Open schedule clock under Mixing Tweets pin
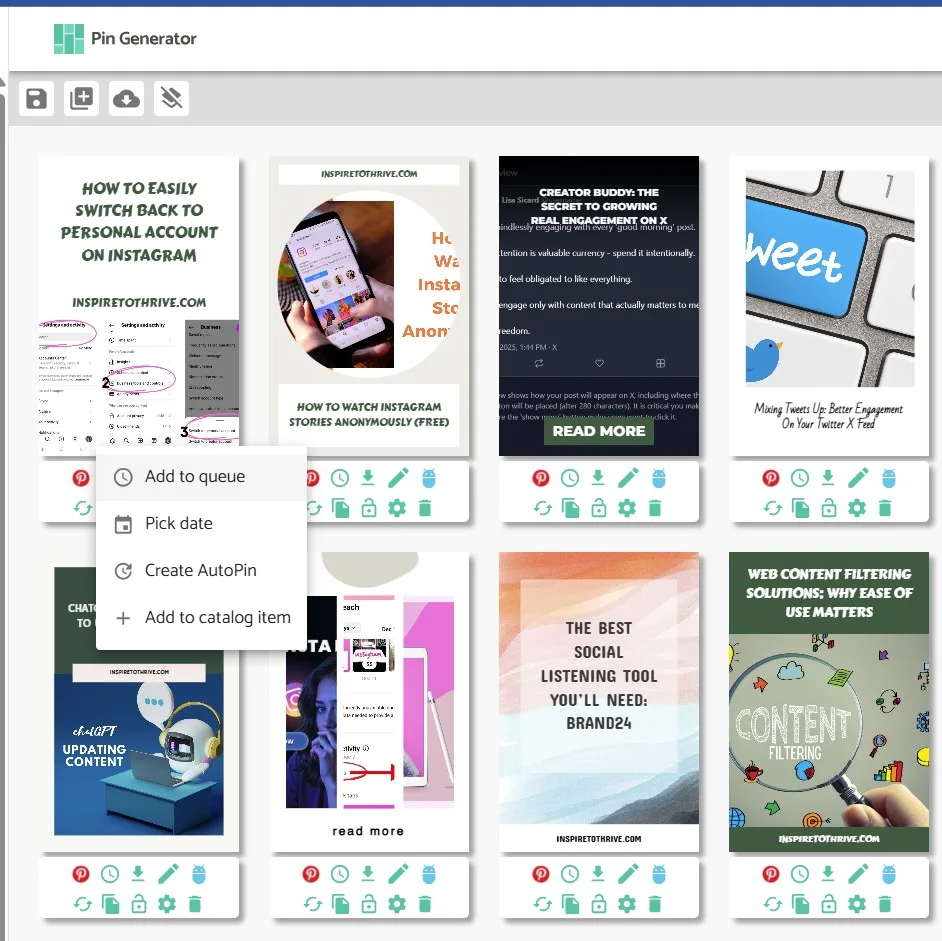 [x=800, y=478]
